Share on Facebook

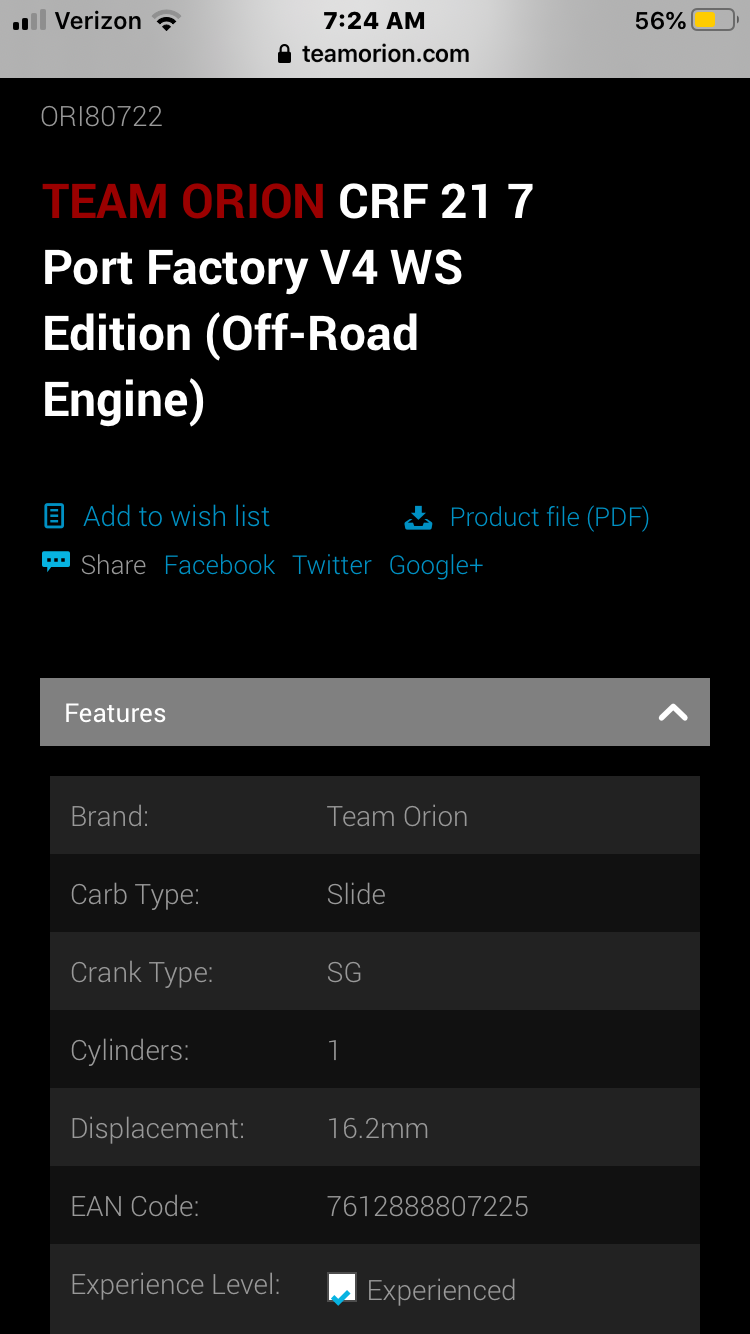pos(219,565)
